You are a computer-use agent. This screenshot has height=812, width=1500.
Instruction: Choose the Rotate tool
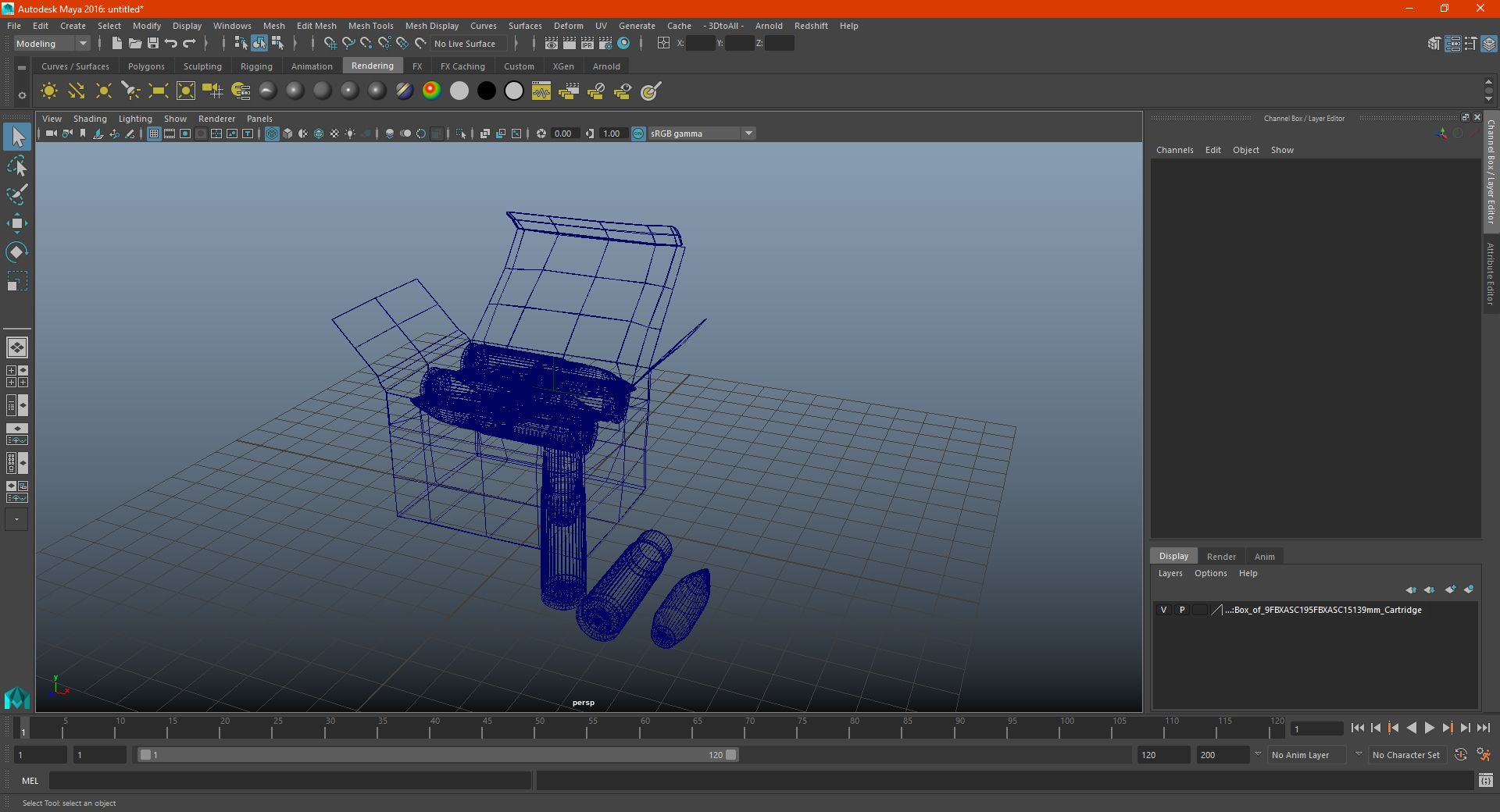coord(17,252)
